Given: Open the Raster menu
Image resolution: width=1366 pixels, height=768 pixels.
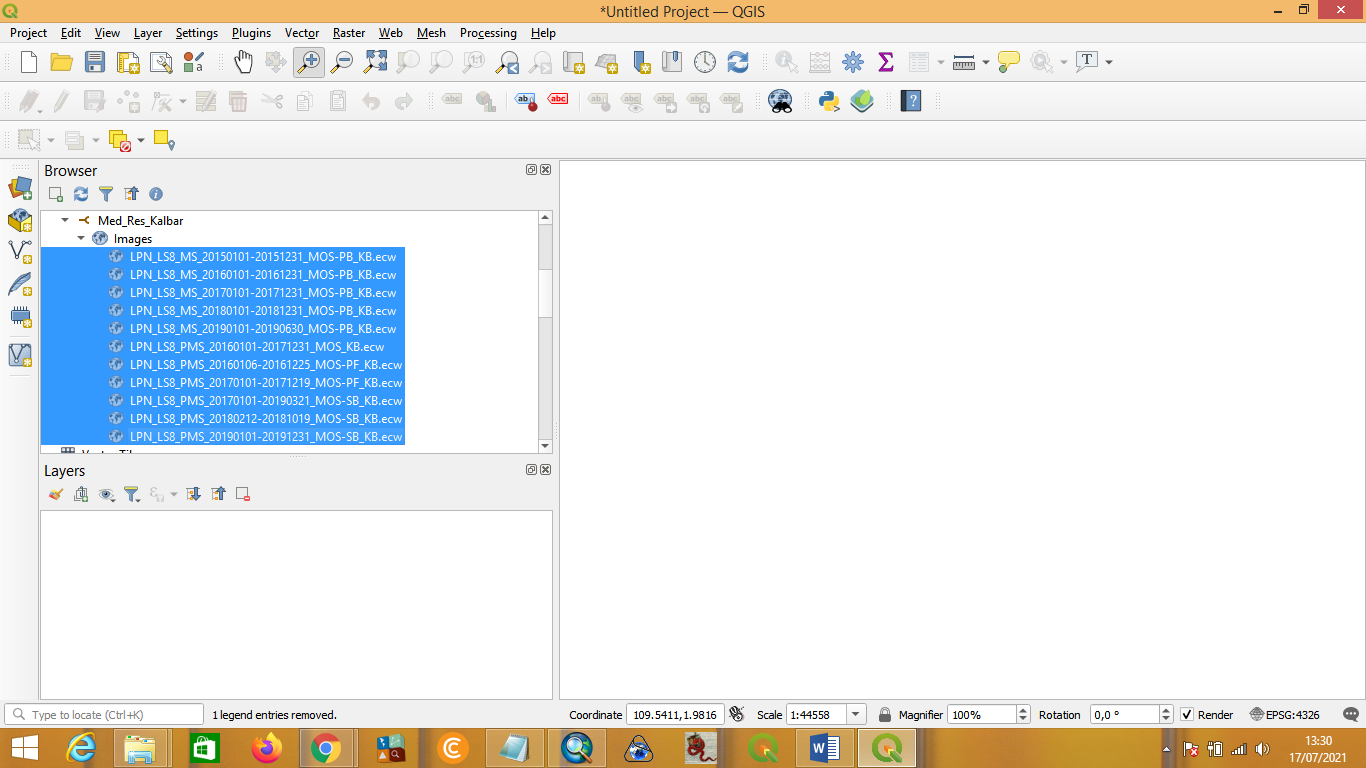Looking at the screenshot, I should (x=349, y=33).
